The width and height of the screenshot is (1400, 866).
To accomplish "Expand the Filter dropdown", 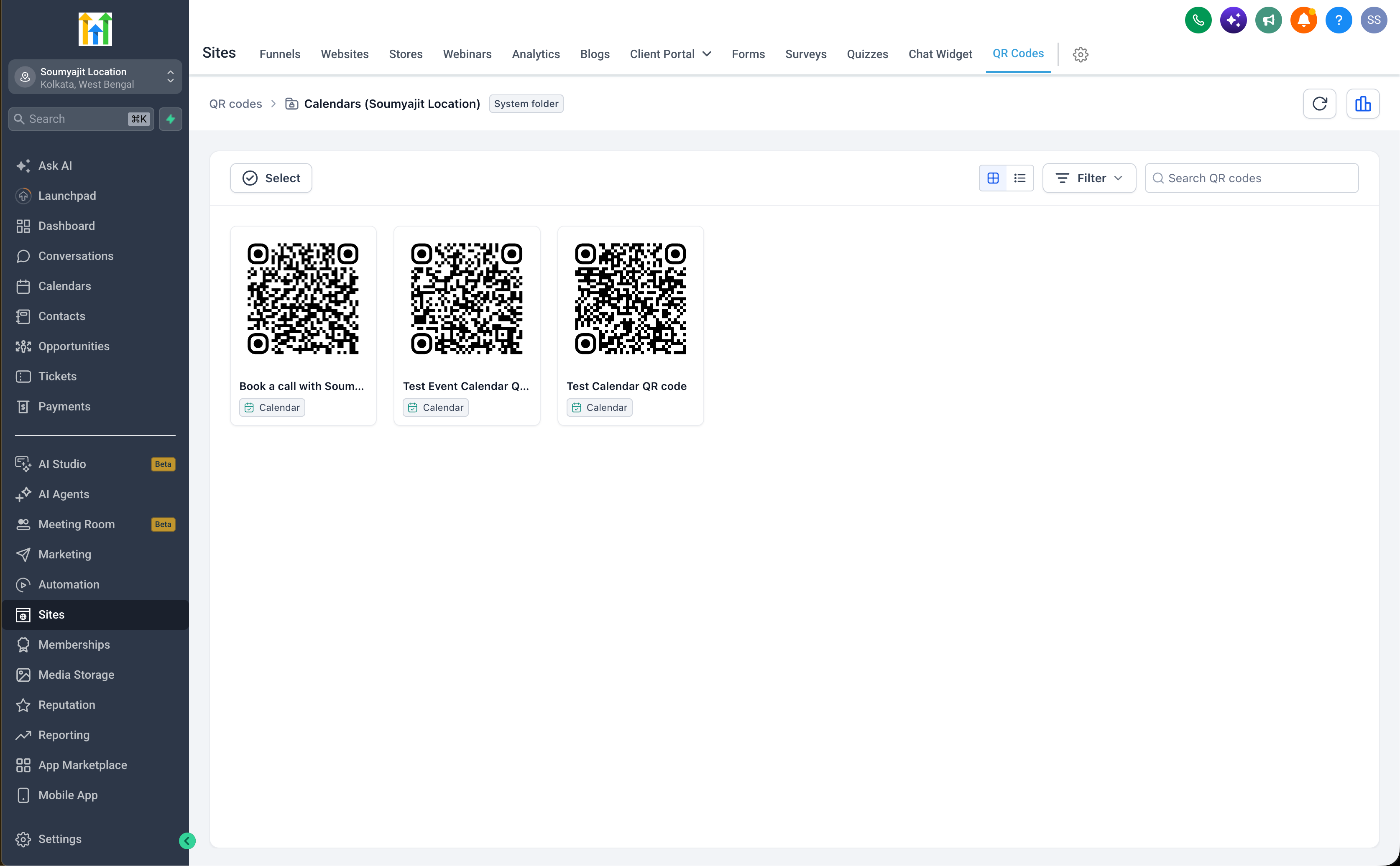I will [x=1089, y=178].
